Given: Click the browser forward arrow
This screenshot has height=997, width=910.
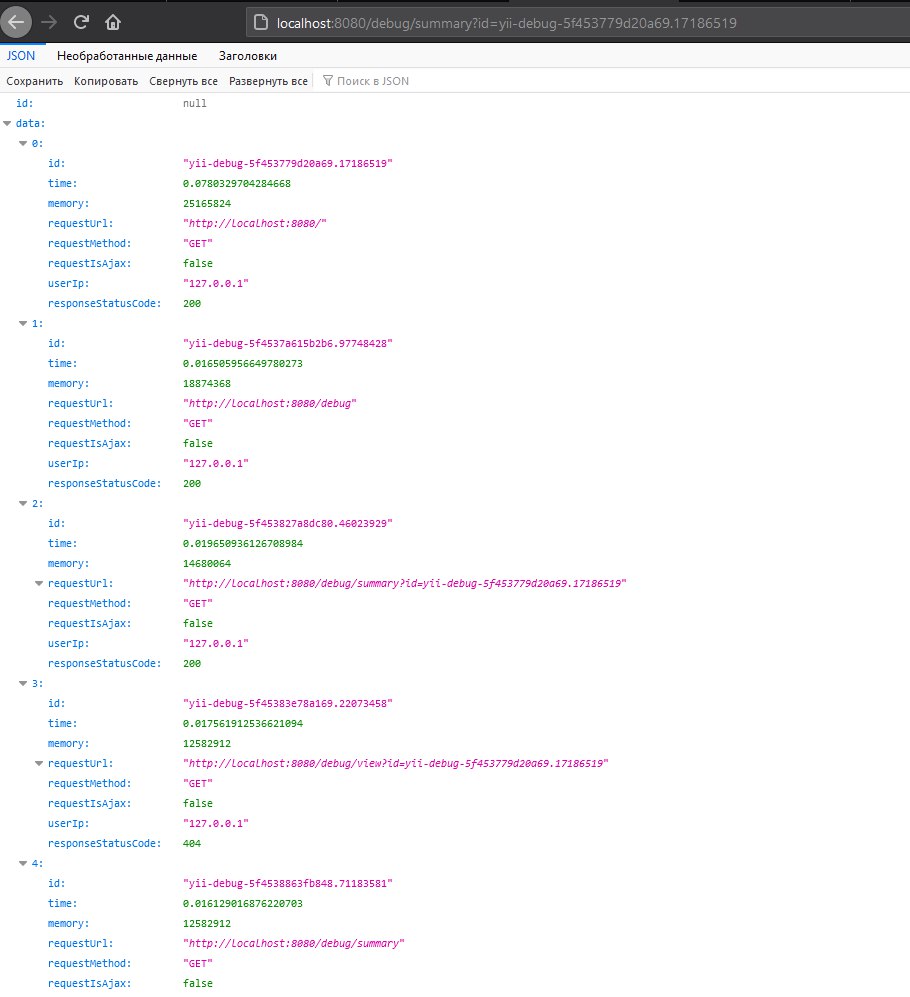Looking at the screenshot, I should click(x=49, y=23).
